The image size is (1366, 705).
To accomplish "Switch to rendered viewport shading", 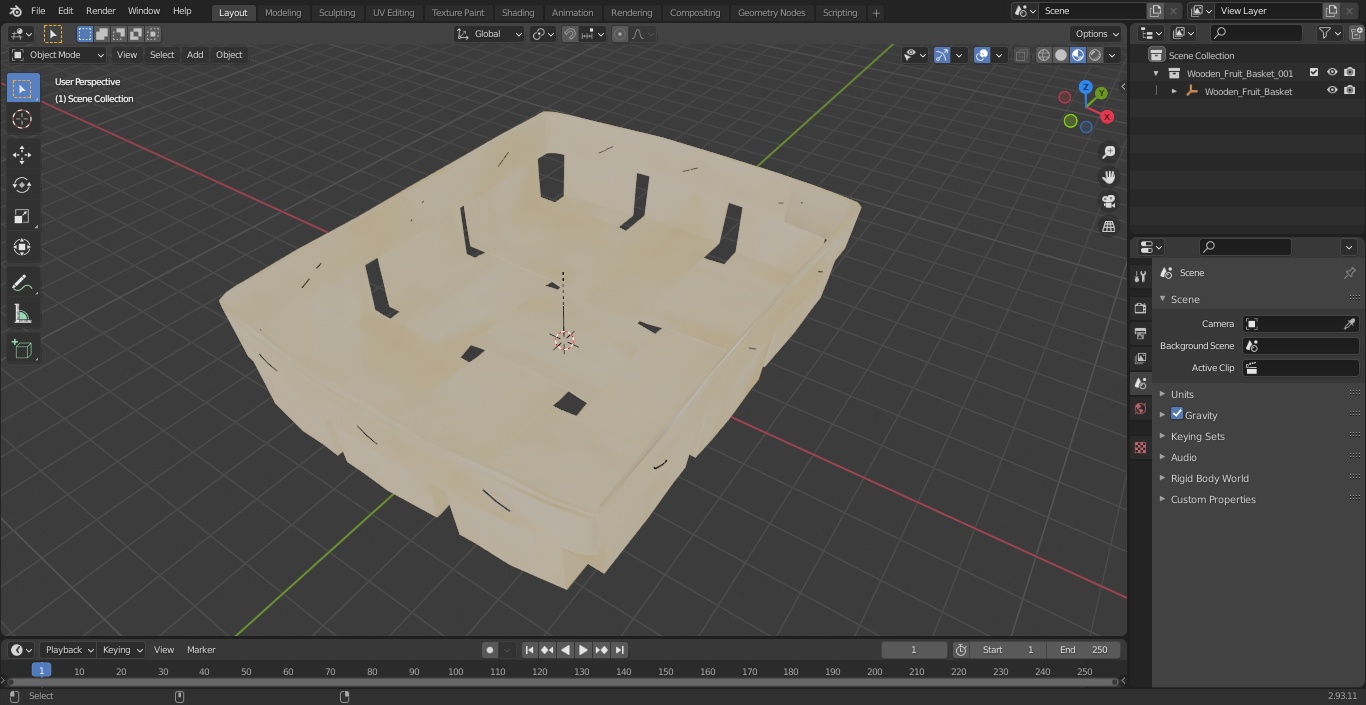I will coord(1095,55).
